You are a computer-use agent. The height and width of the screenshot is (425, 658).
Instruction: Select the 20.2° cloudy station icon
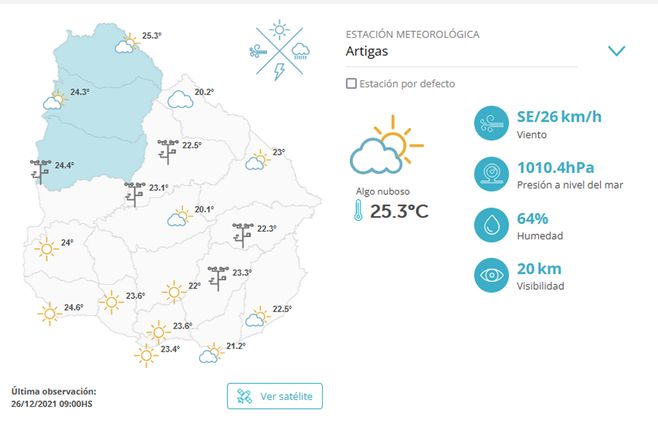pyautogui.click(x=180, y=99)
